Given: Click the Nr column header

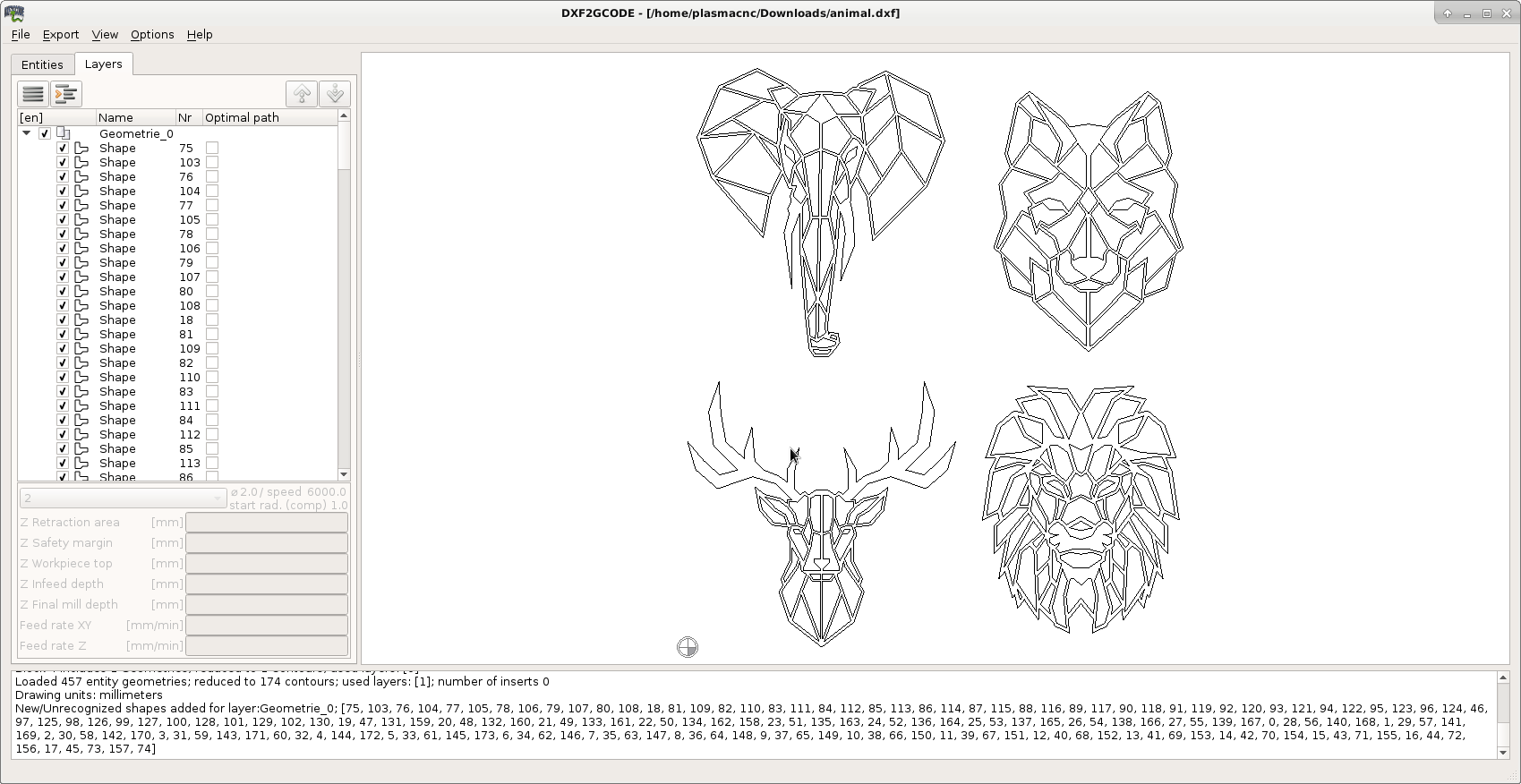Looking at the screenshot, I should [x=189, y=117].
